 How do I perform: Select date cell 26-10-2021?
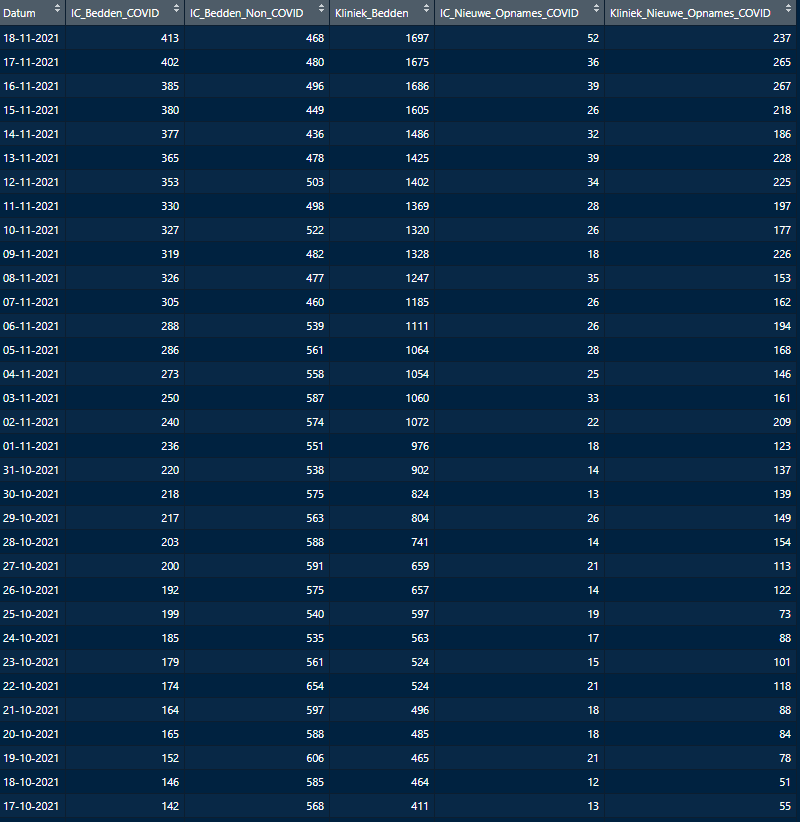click(31, 590)
